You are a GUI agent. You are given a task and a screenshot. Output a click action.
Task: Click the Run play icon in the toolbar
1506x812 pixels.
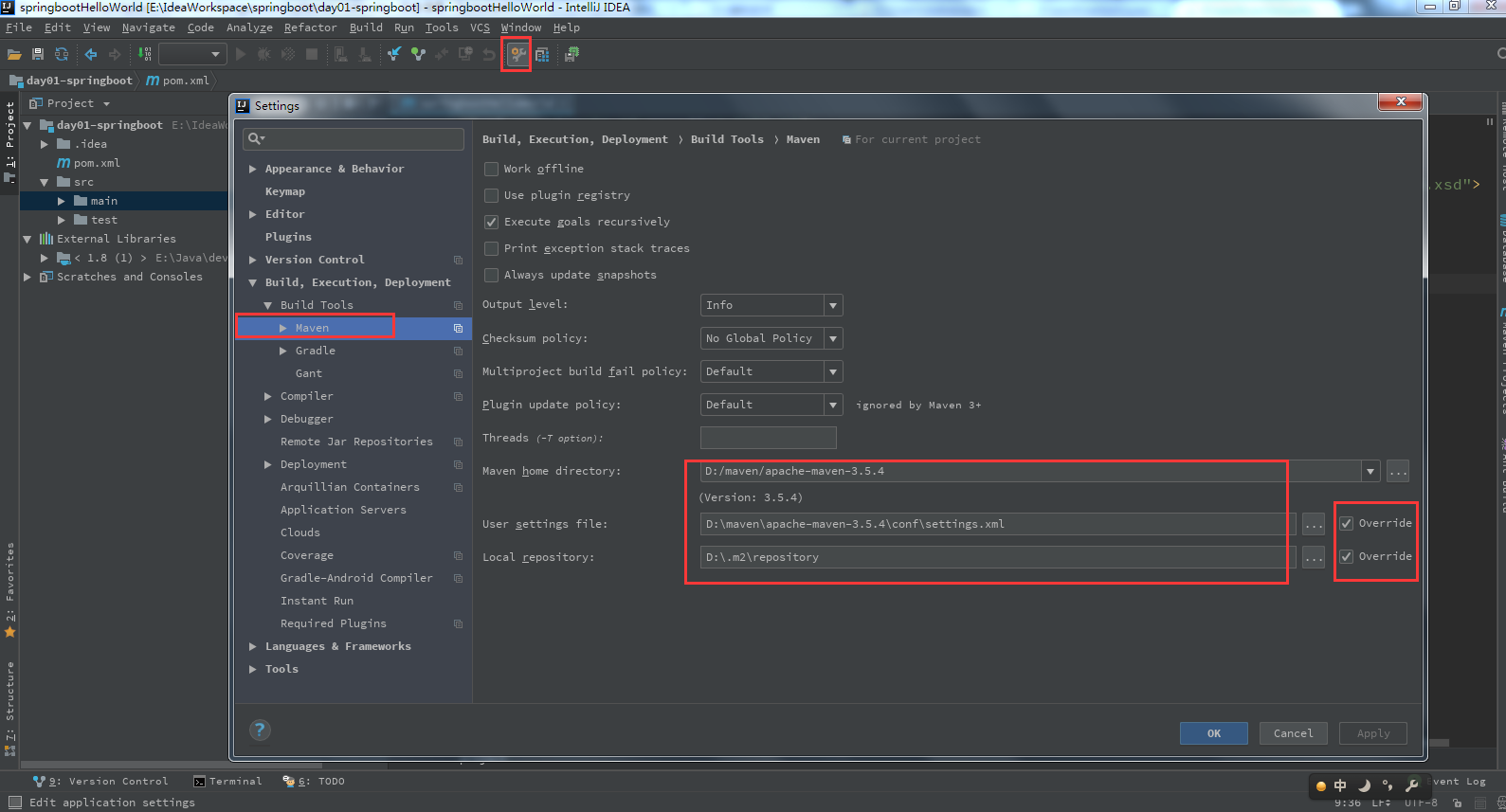[x=241, y=55]
